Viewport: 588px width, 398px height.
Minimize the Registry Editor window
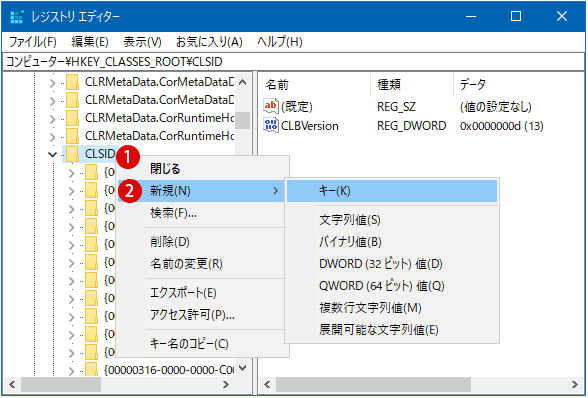point(471,17)
